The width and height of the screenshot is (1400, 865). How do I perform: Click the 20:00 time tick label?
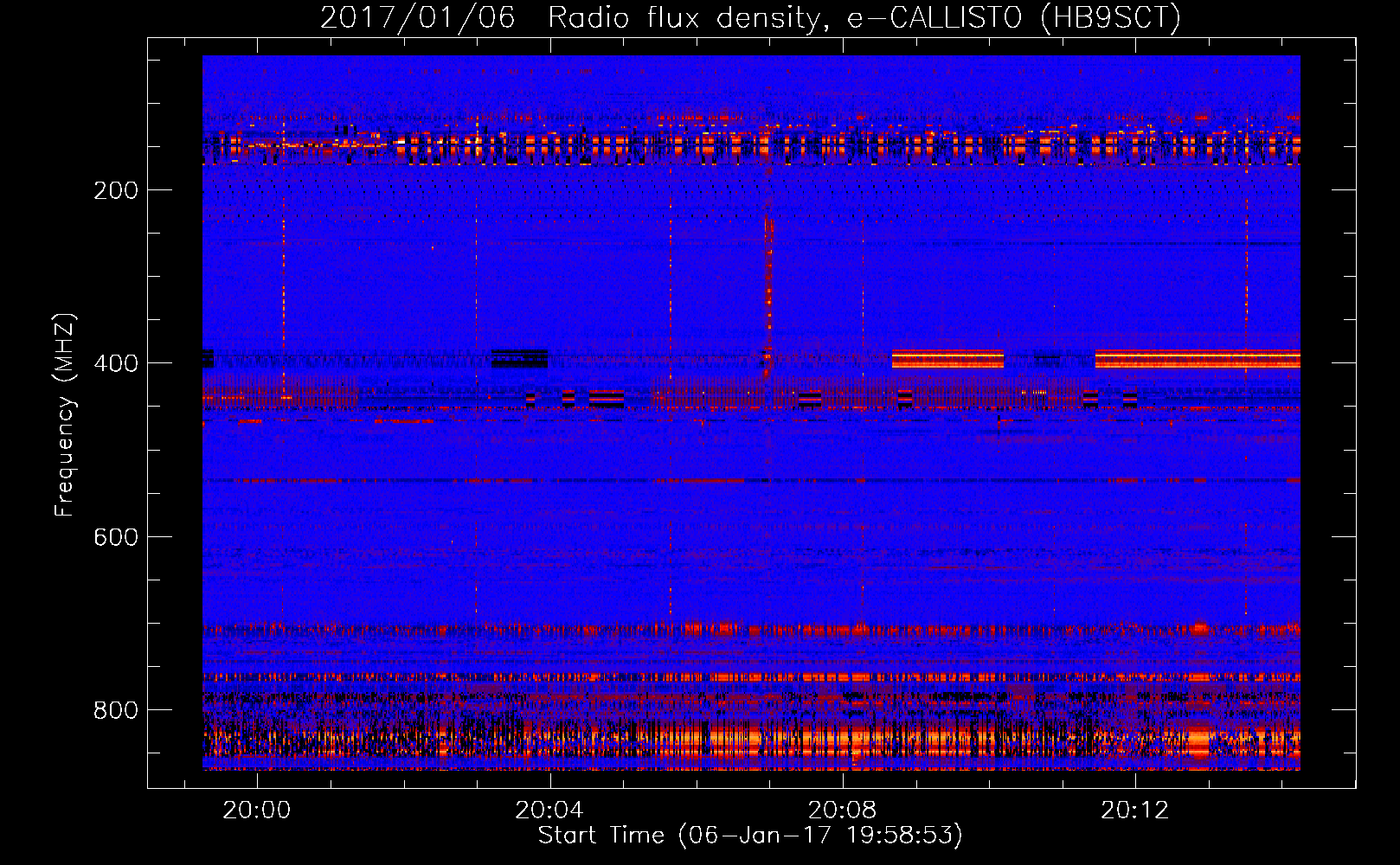[257, 811]
